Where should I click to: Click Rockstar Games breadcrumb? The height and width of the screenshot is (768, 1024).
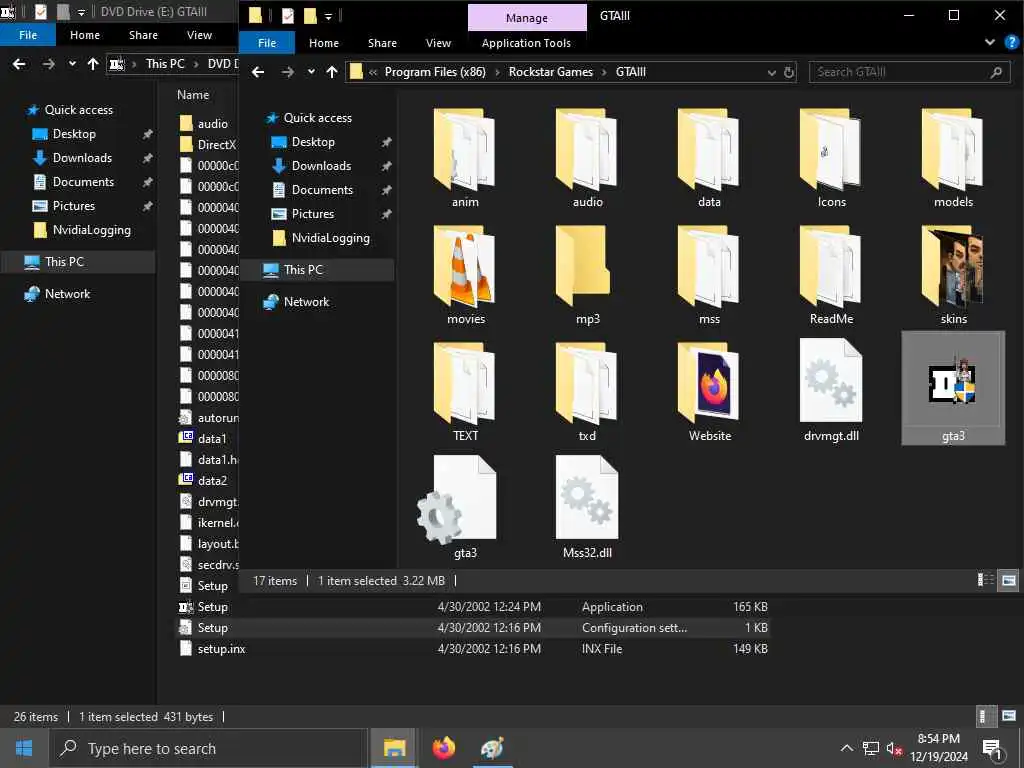551,72
